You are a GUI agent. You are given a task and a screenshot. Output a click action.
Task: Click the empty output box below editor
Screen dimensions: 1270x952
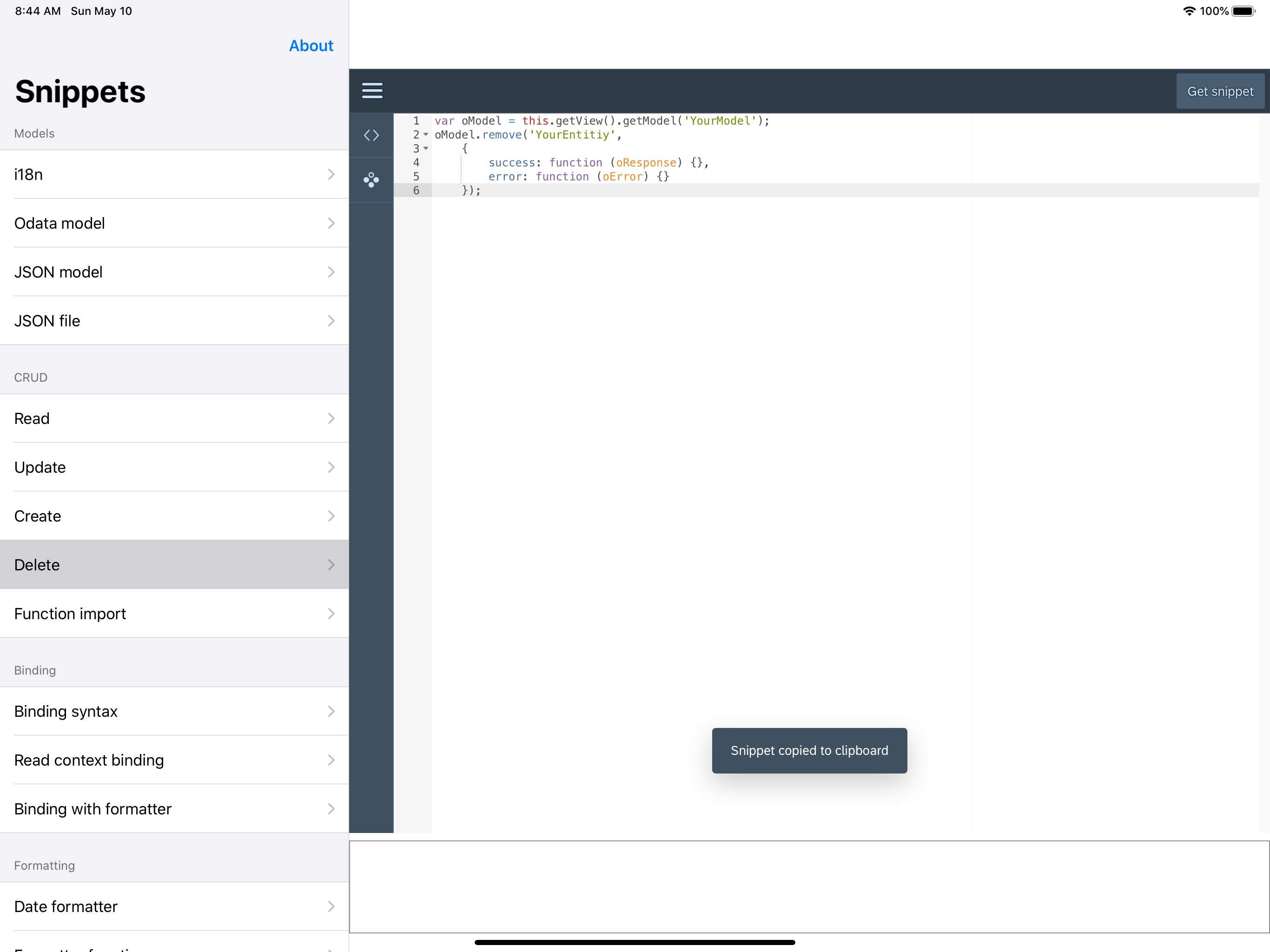tap(809, 886)
